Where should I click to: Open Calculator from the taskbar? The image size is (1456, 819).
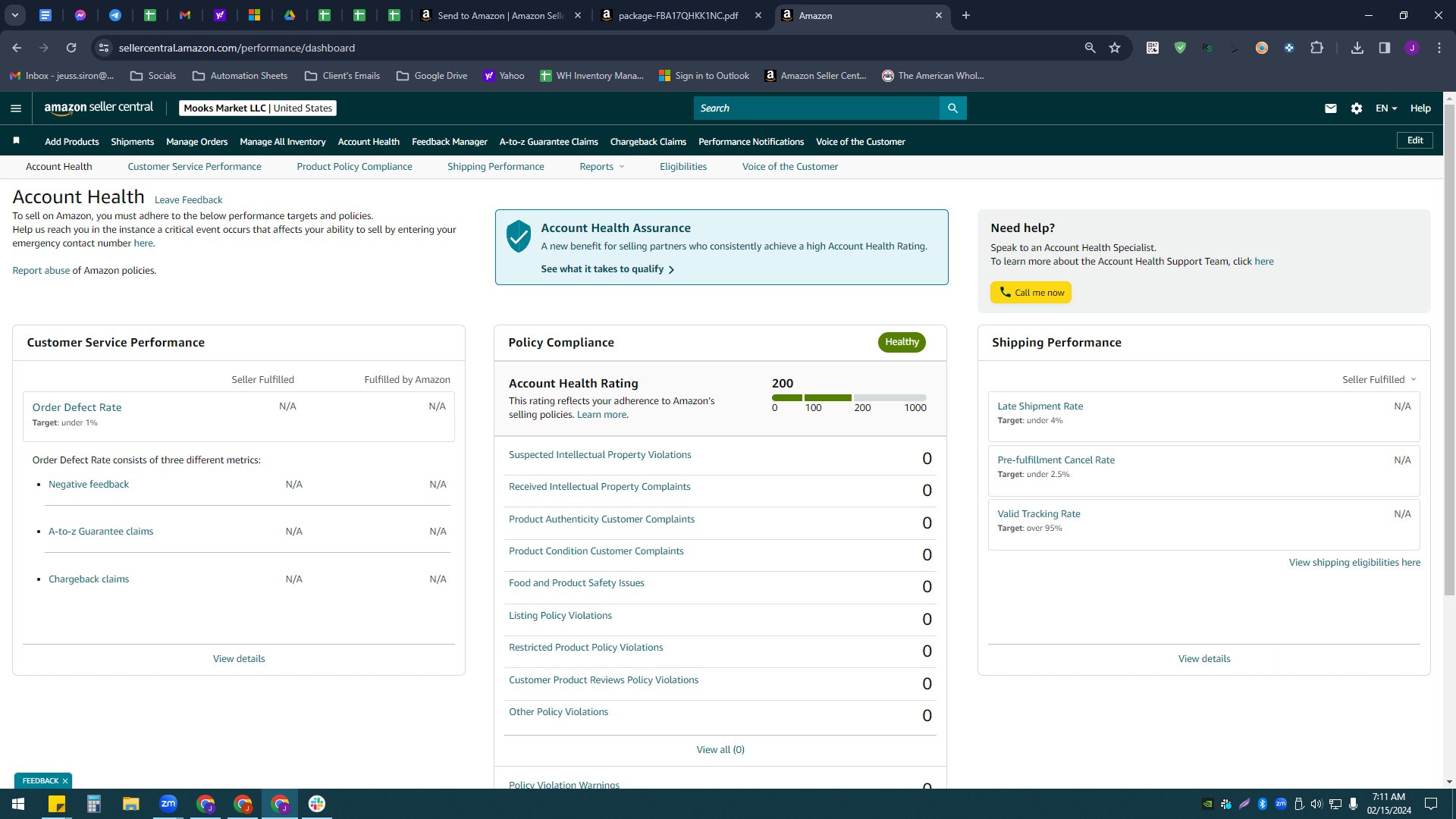coord(93,804)
